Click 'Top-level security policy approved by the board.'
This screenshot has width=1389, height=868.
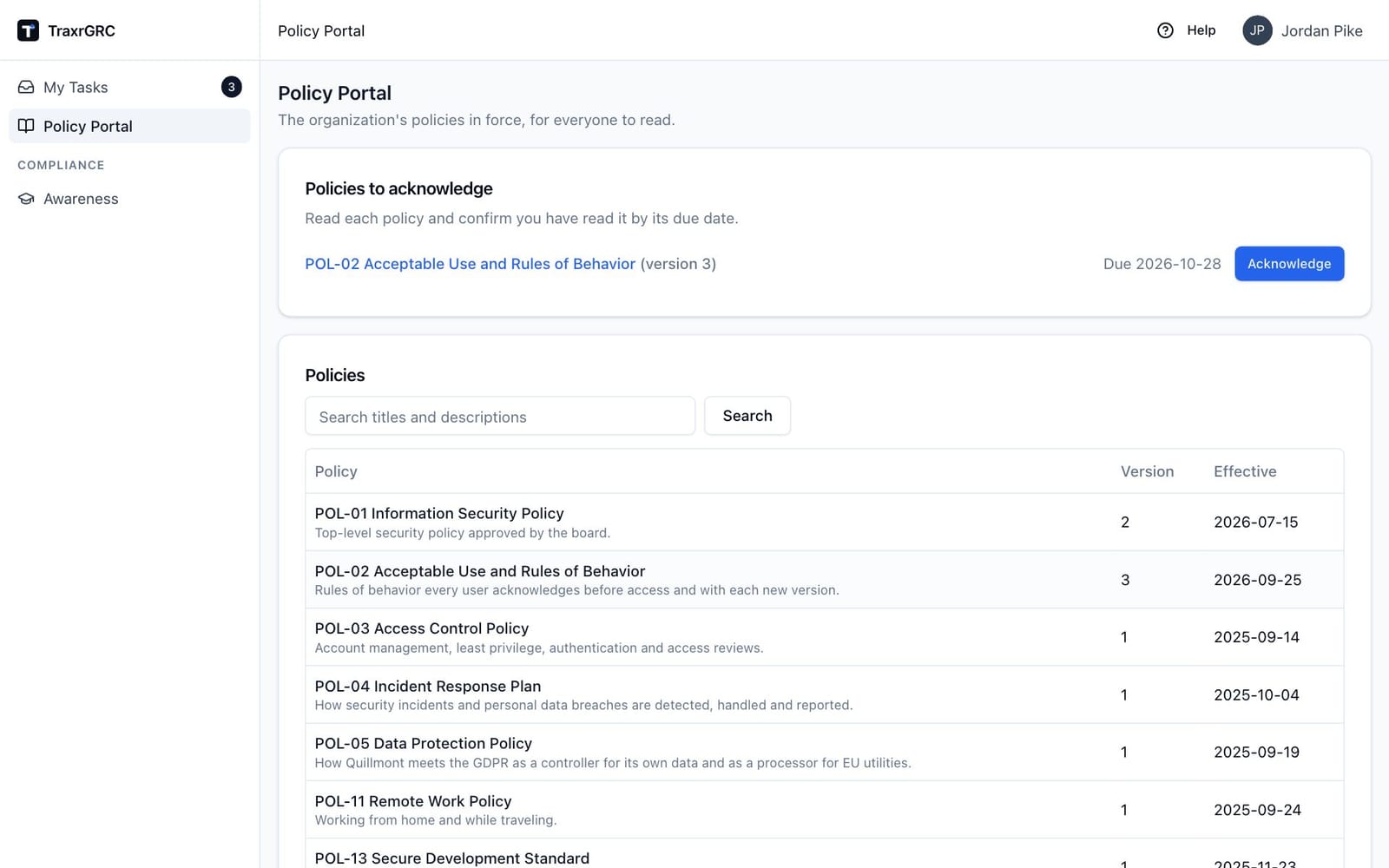click(x=463, y=533)
